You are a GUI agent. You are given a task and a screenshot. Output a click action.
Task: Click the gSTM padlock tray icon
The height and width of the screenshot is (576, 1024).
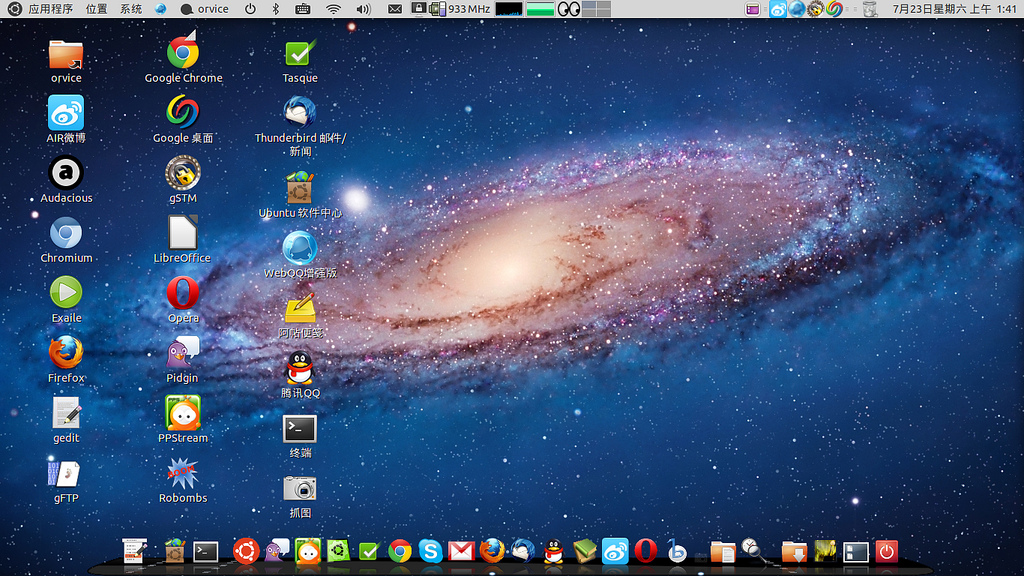[815, 8]
